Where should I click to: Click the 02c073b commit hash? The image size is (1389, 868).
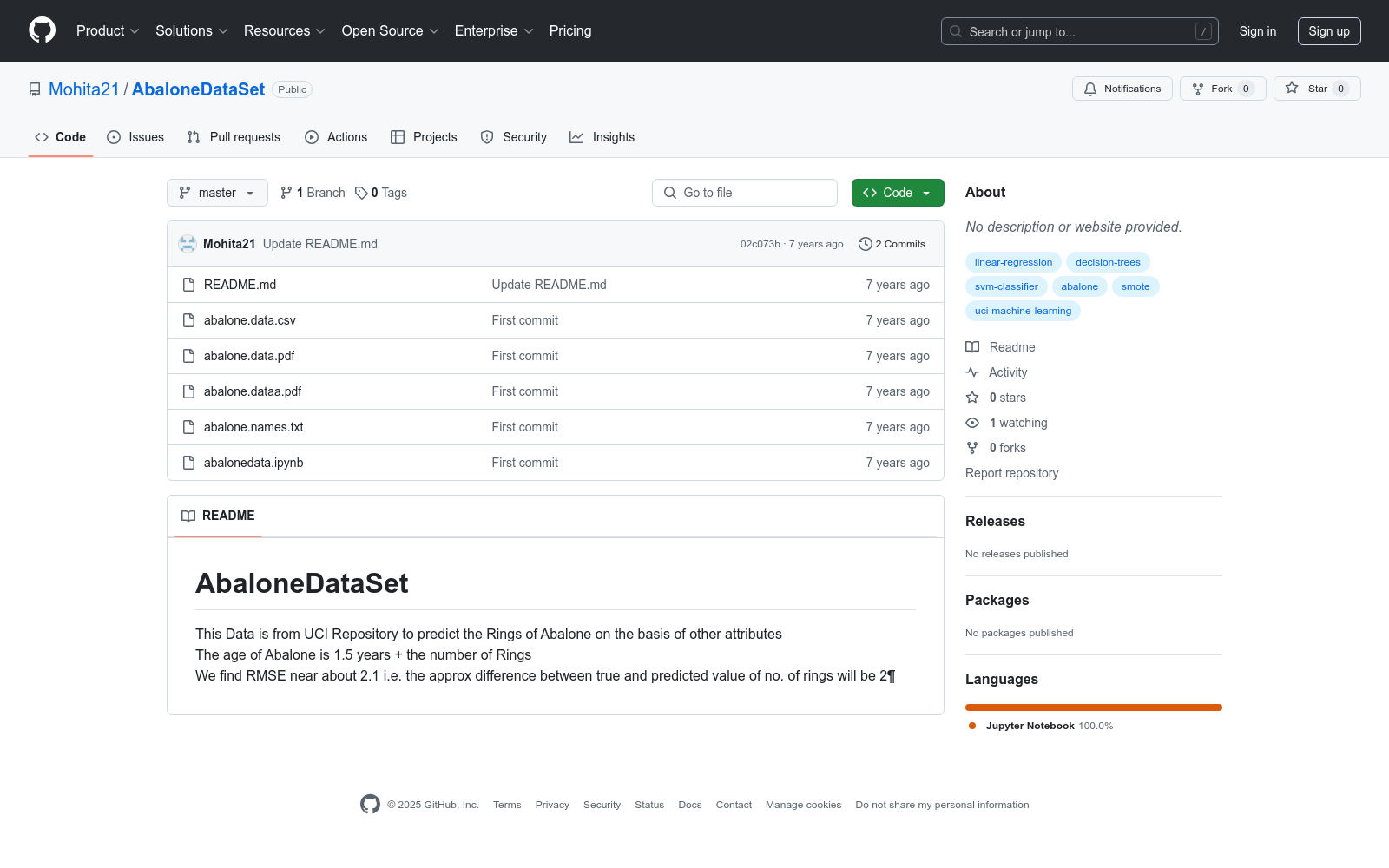[x=760, y=244]
